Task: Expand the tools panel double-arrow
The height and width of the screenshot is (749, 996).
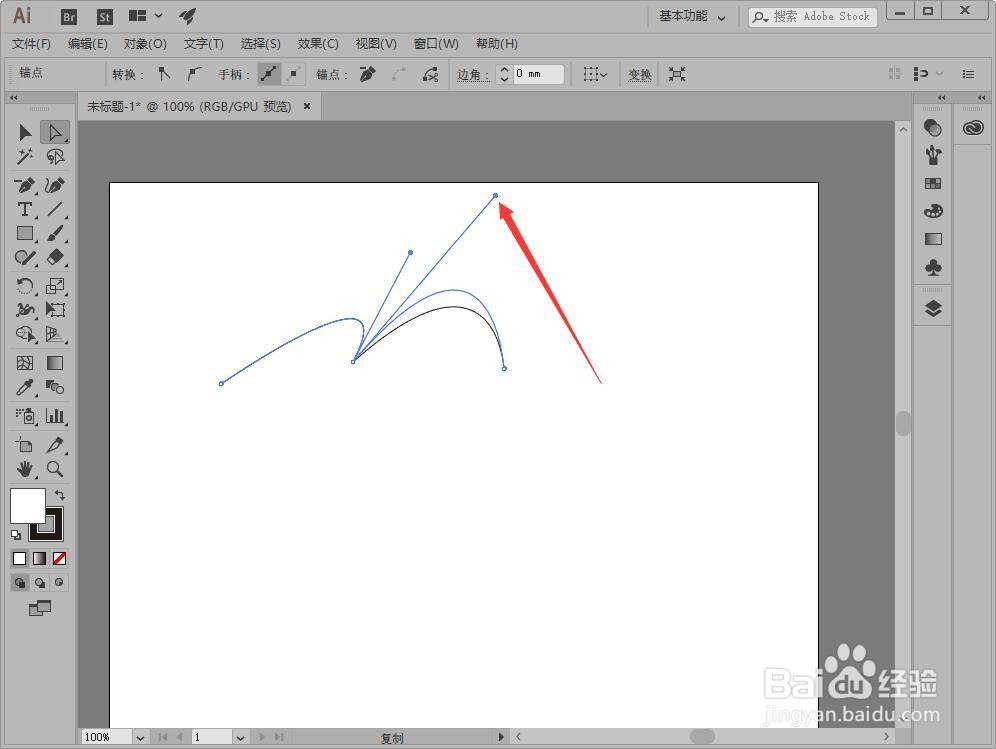Action: [13, 98]
